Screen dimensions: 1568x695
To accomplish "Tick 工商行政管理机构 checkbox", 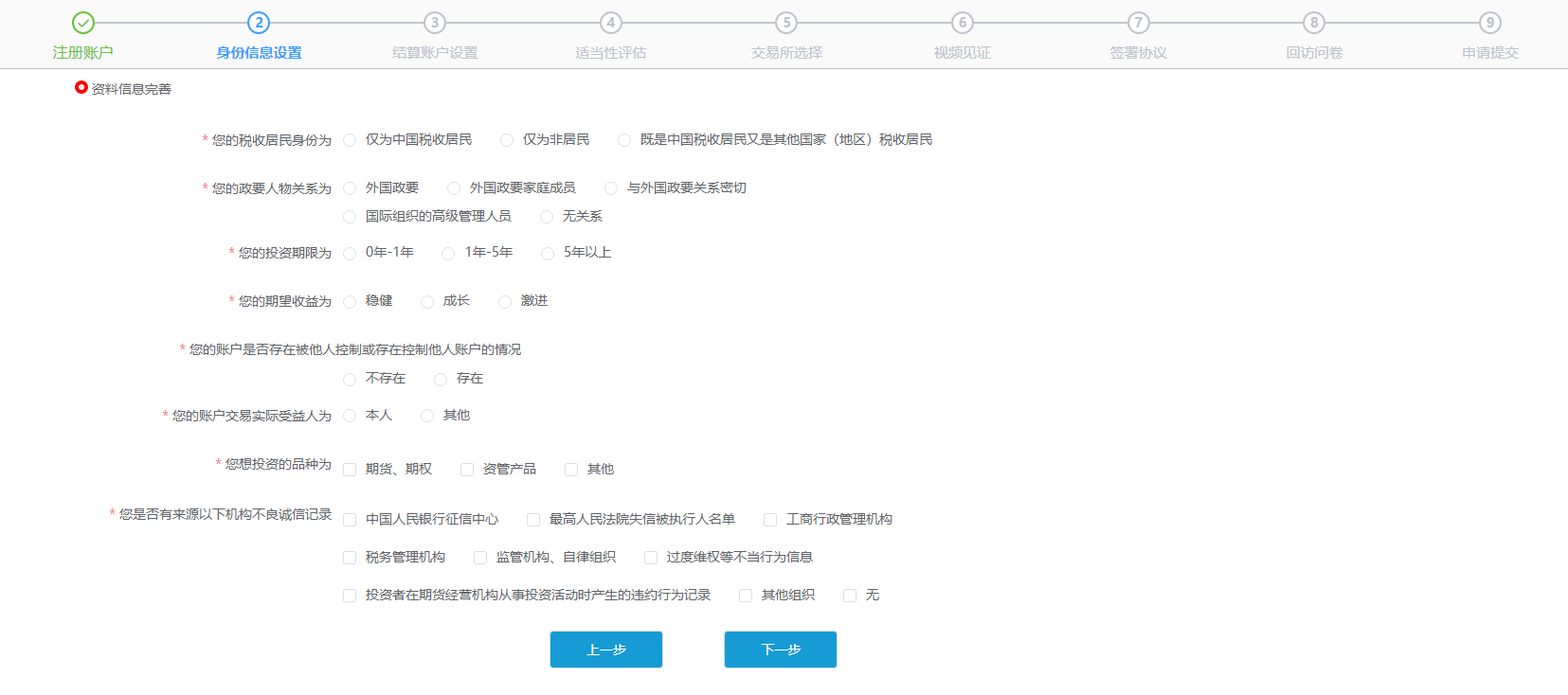I will 770,520.
